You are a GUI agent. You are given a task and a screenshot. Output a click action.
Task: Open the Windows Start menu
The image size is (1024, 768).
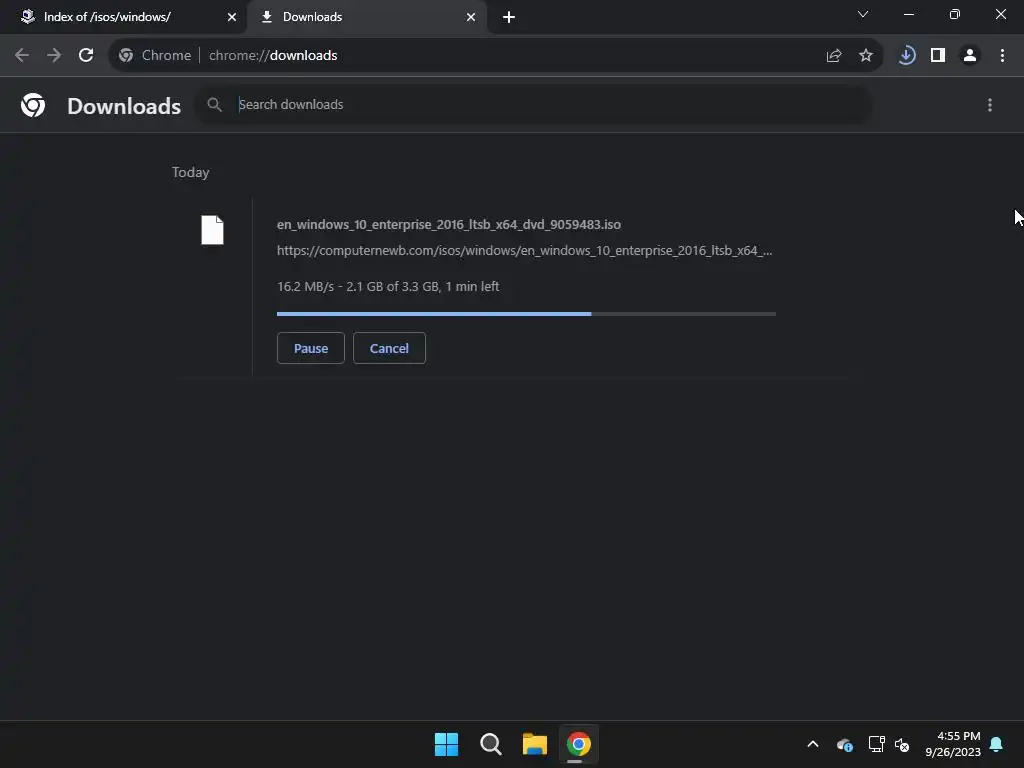click(447, 744)
